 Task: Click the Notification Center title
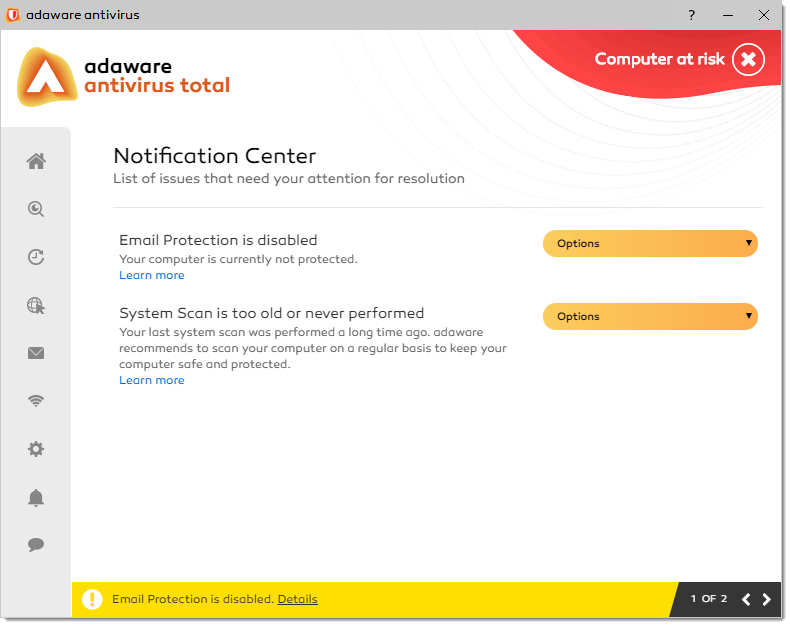[215, 156]
